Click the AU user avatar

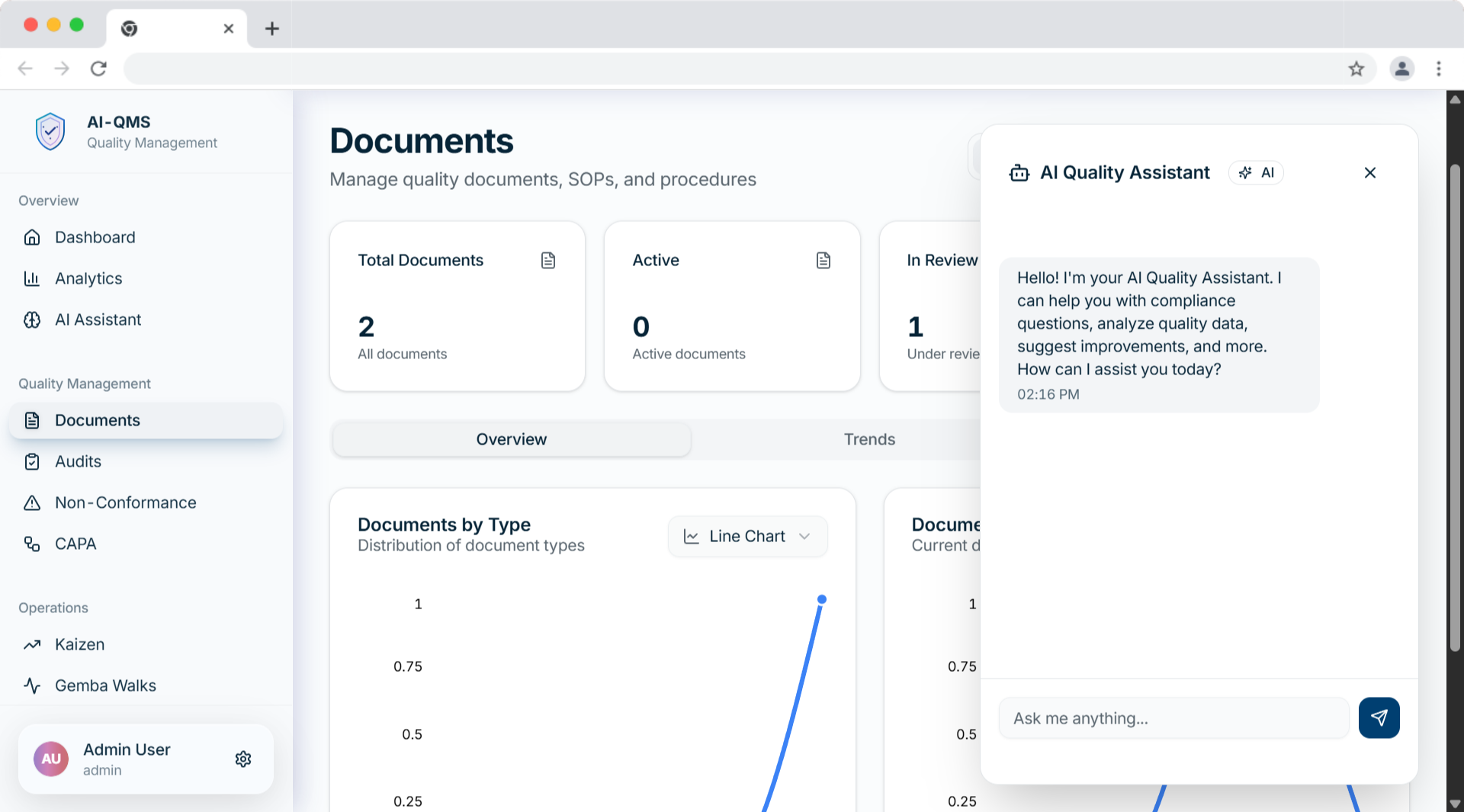click(51, 759)
